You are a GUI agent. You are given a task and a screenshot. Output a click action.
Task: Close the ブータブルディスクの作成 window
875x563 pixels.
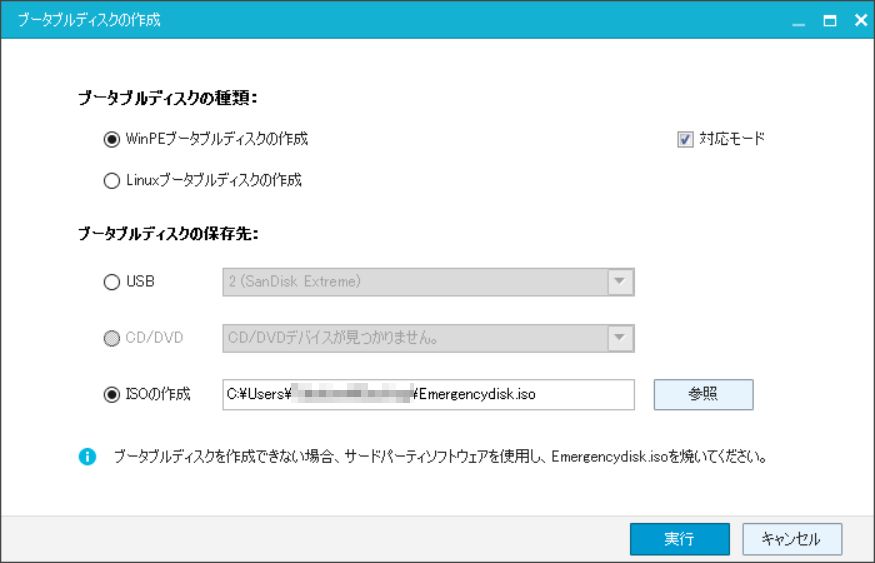coord(861,21)
